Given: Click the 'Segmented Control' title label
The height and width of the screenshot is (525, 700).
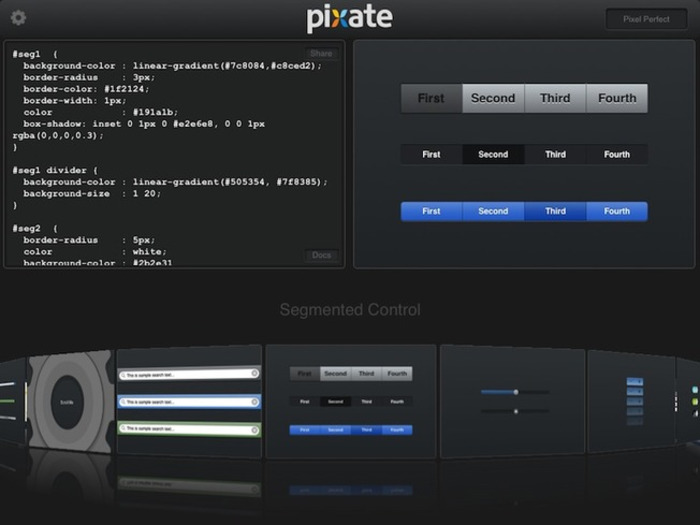Looking at the screenshot, I should pos(350,309).
